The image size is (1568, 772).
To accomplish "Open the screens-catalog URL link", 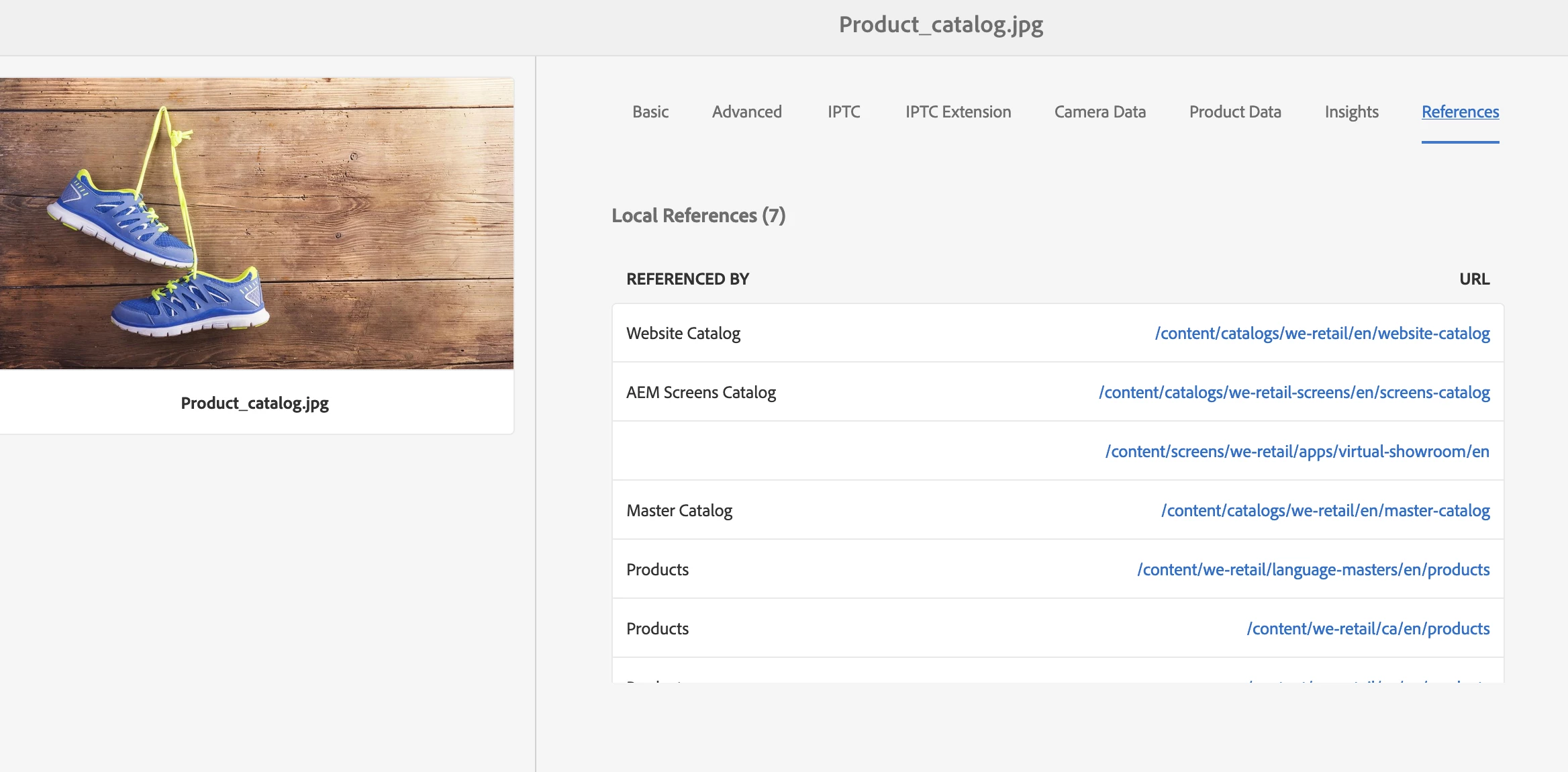I will tap(1293, 393).
